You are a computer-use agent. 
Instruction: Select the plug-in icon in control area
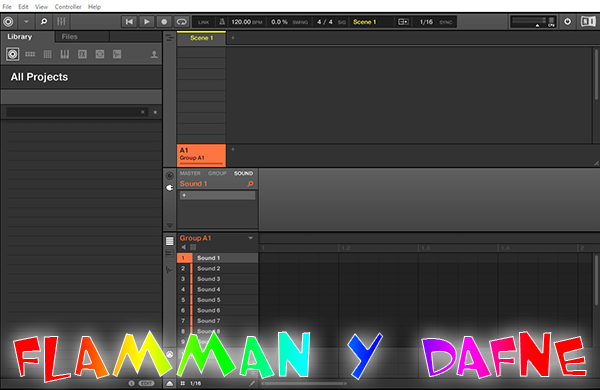pos(170,188)
